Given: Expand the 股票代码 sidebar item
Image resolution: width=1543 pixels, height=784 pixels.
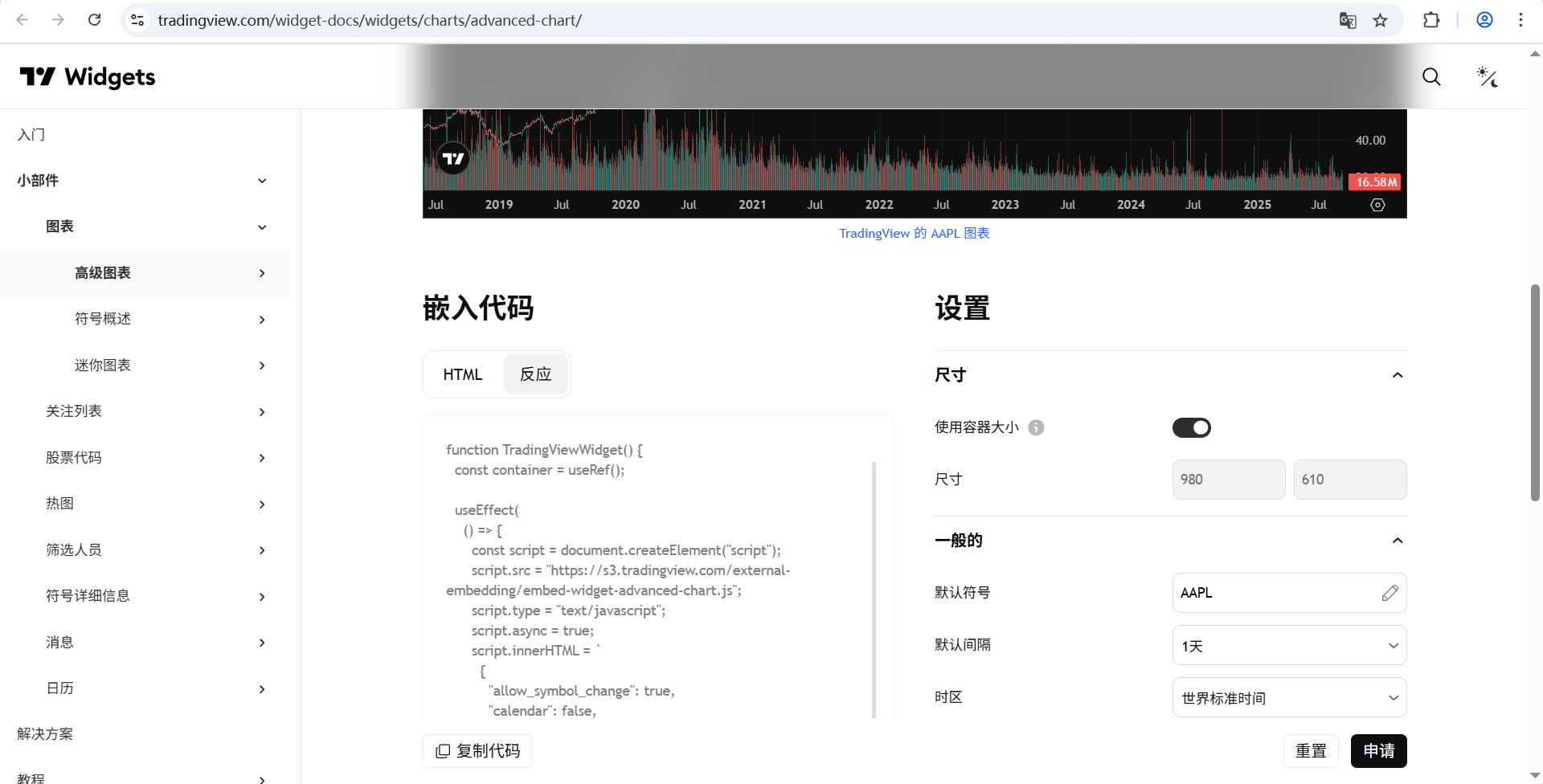Looking at the screenshot, I should 262,458.
